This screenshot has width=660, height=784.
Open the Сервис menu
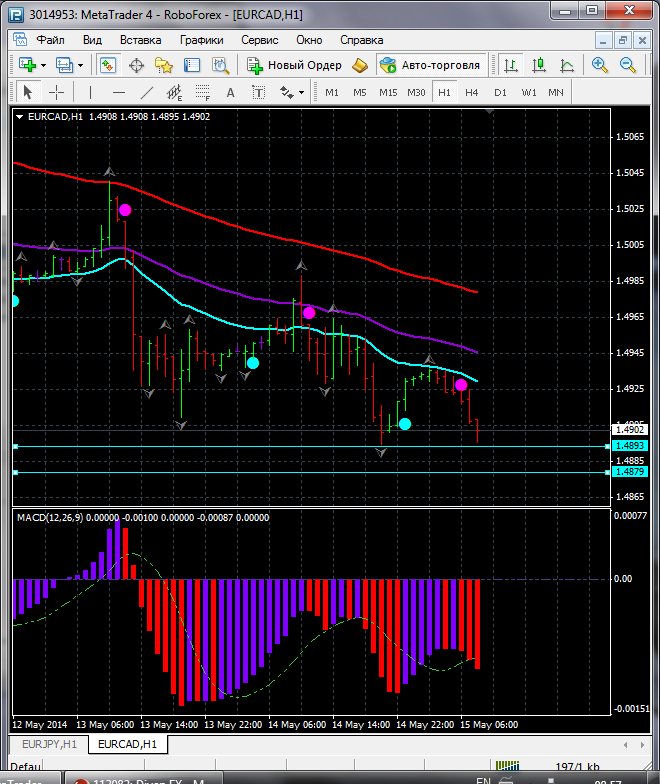[259, 40]
